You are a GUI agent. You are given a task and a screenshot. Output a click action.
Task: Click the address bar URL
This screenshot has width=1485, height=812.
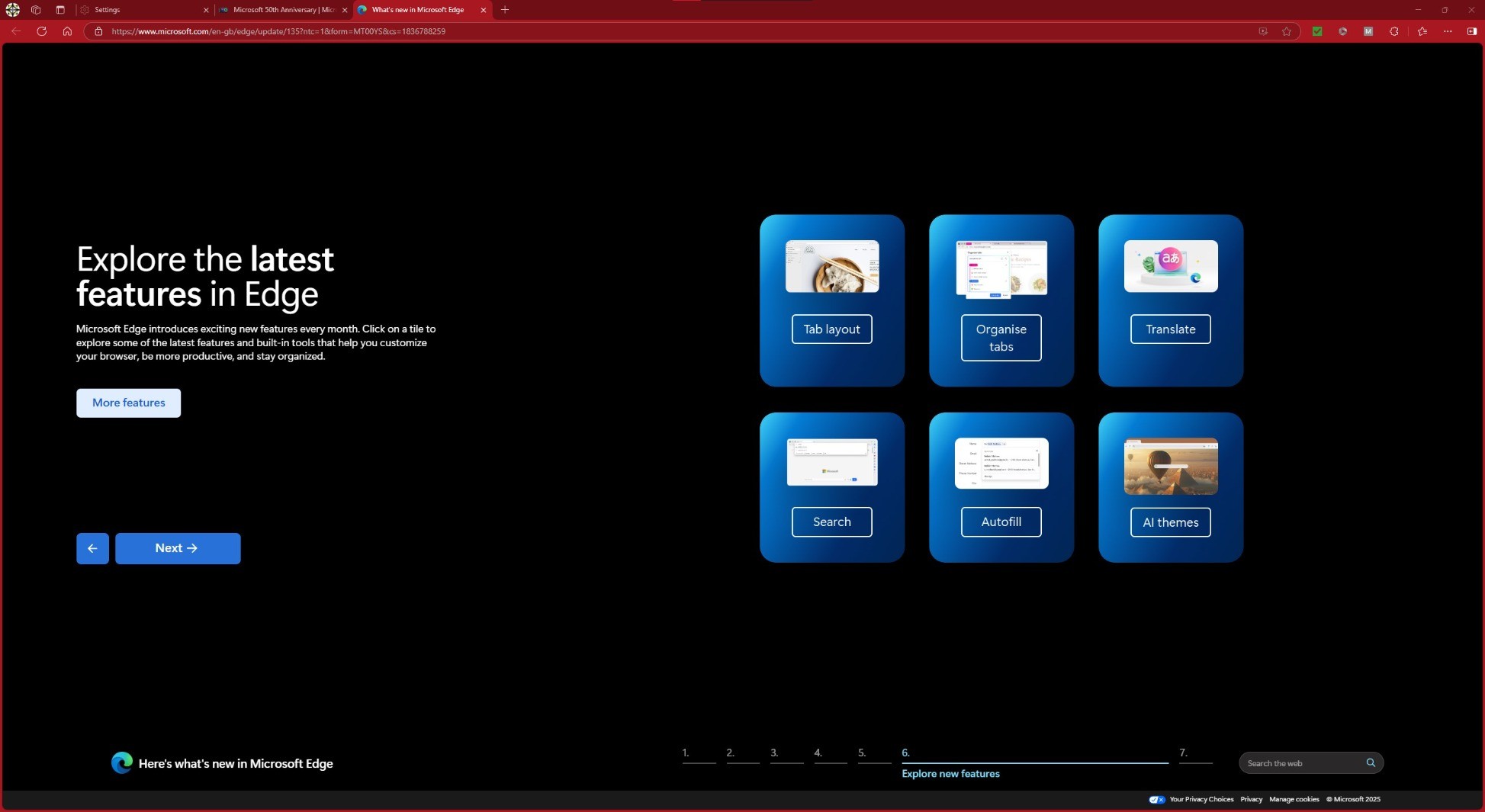(x=278, y=31)
